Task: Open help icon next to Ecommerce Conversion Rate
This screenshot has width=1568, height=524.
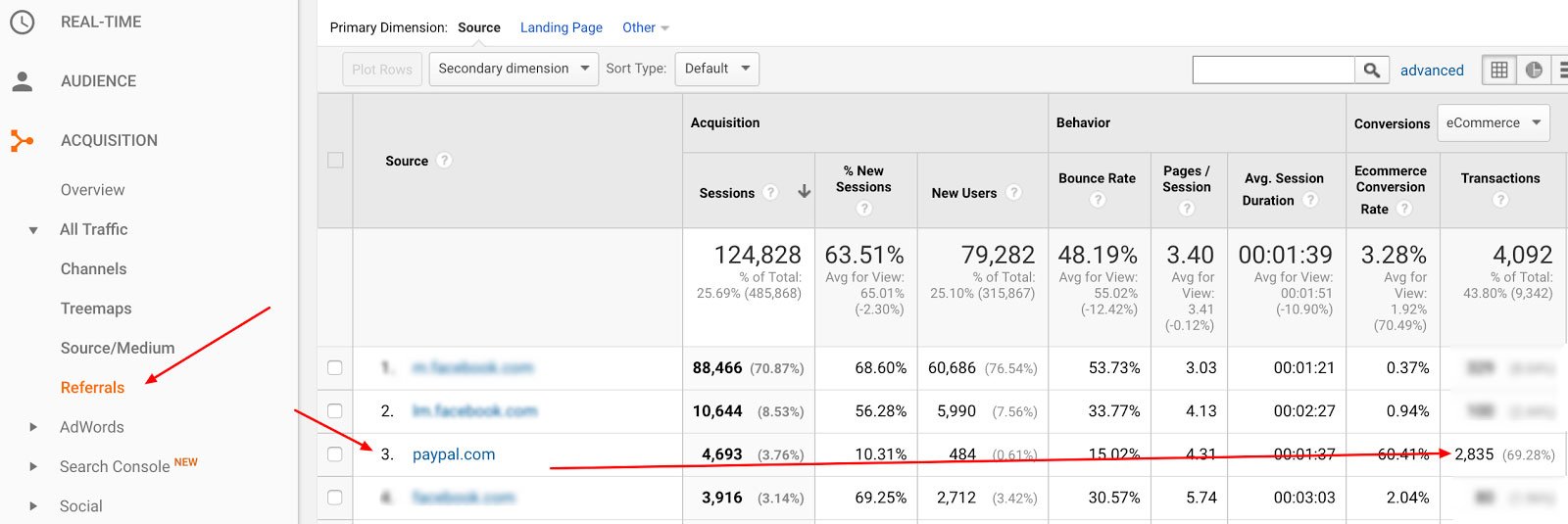Action: 1404,209
